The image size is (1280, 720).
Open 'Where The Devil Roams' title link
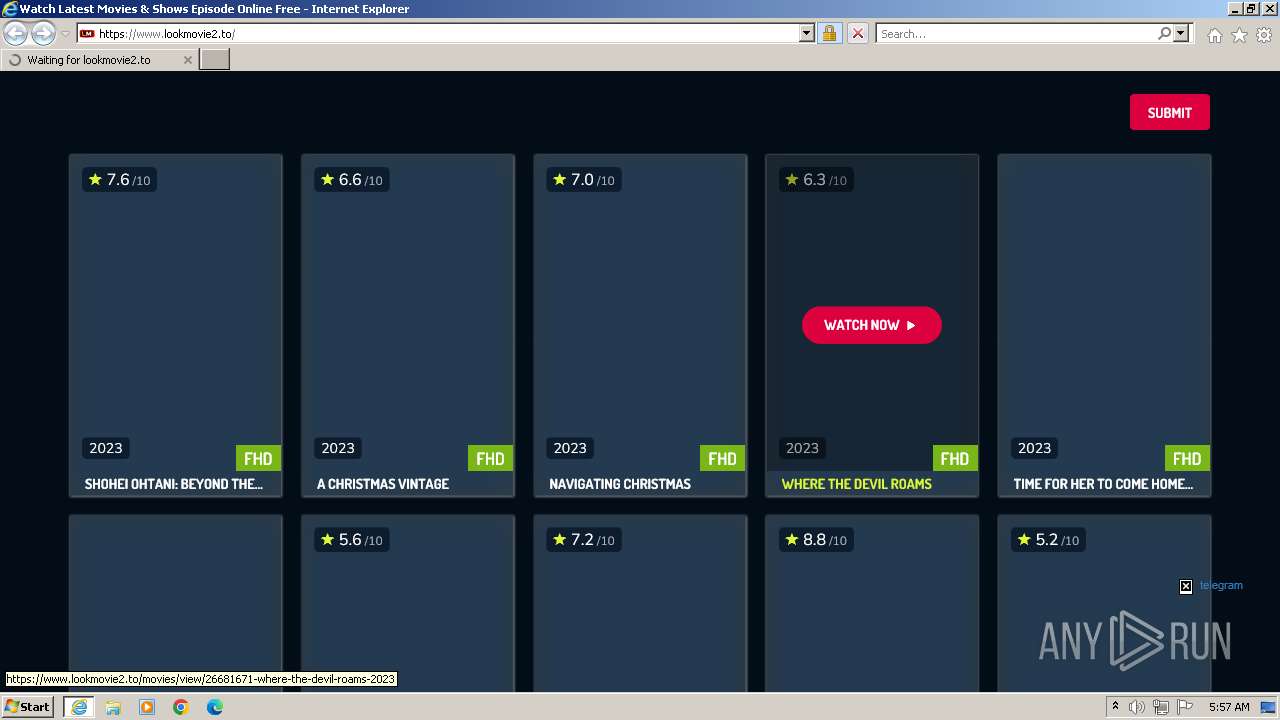point(856,484)
